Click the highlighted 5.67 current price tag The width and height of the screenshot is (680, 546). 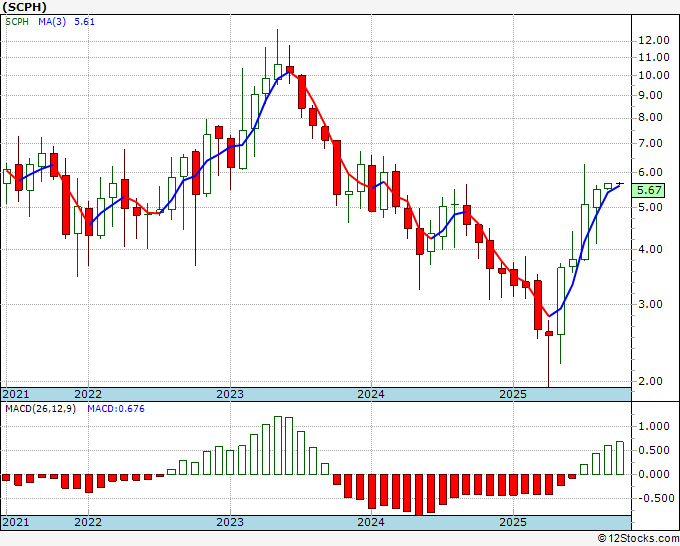point(649,190)
